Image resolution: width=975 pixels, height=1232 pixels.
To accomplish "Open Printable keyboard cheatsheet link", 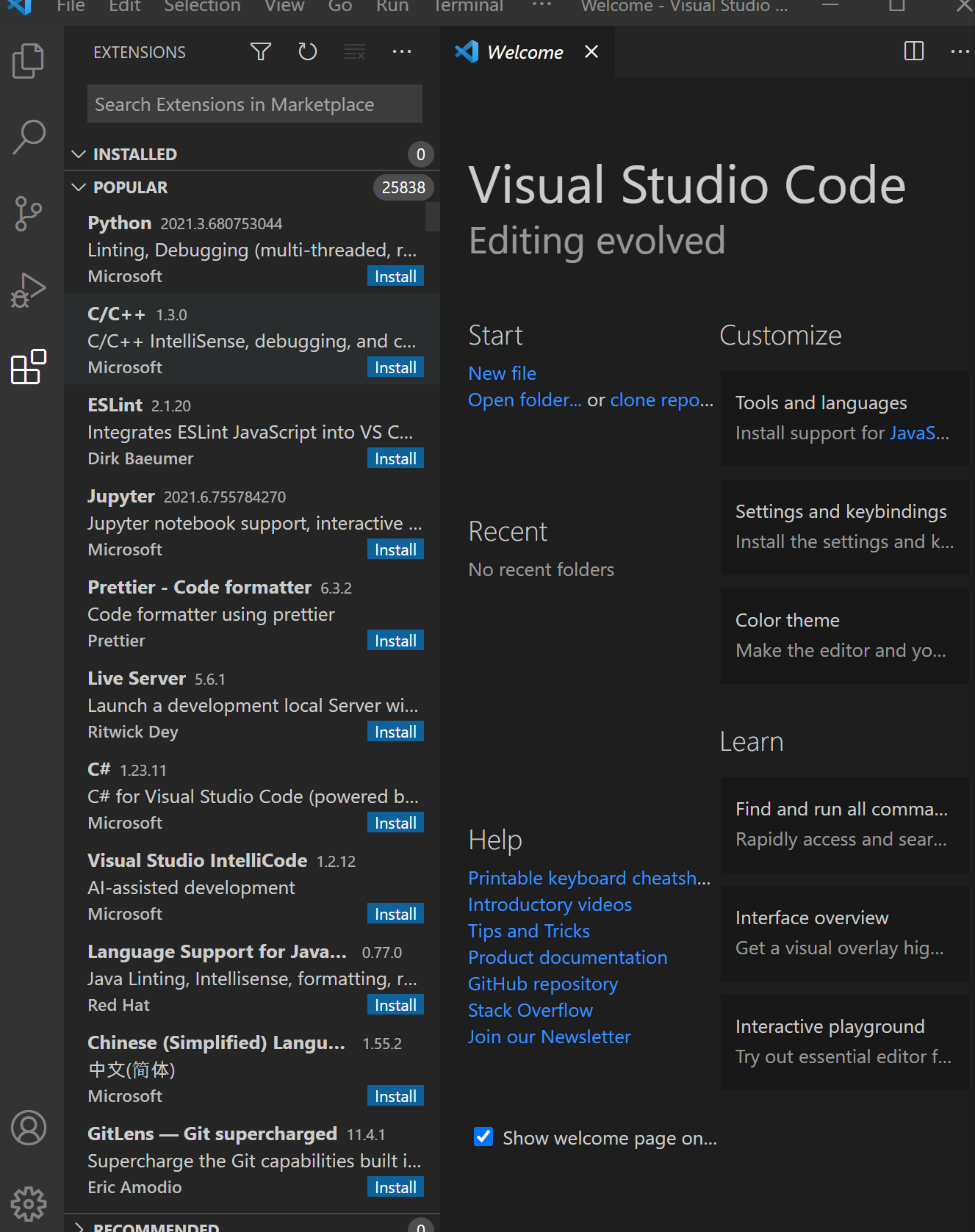I will [x=589, y=878].
